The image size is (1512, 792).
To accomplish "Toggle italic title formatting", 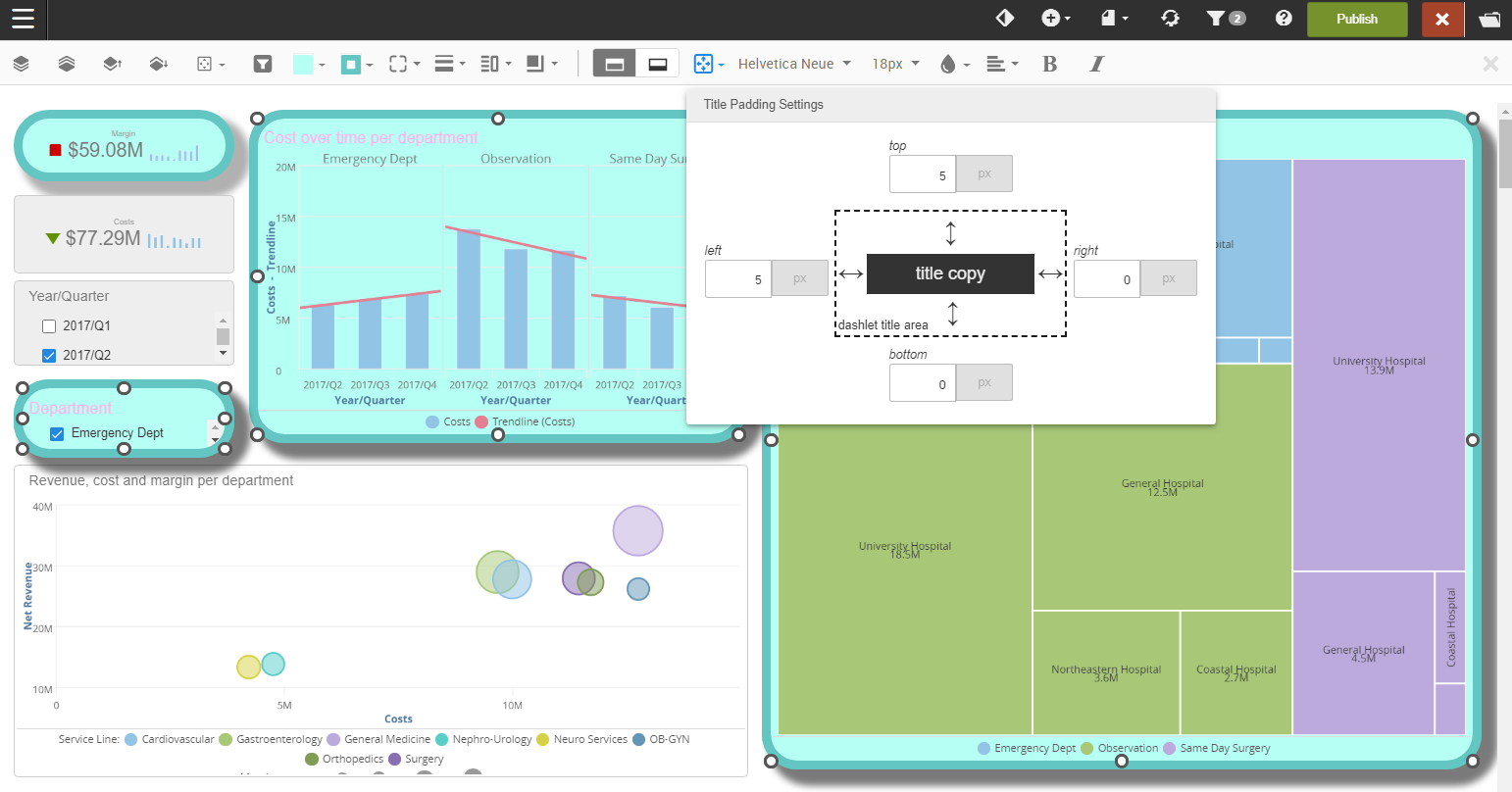I will click(x=1096, y=64).
